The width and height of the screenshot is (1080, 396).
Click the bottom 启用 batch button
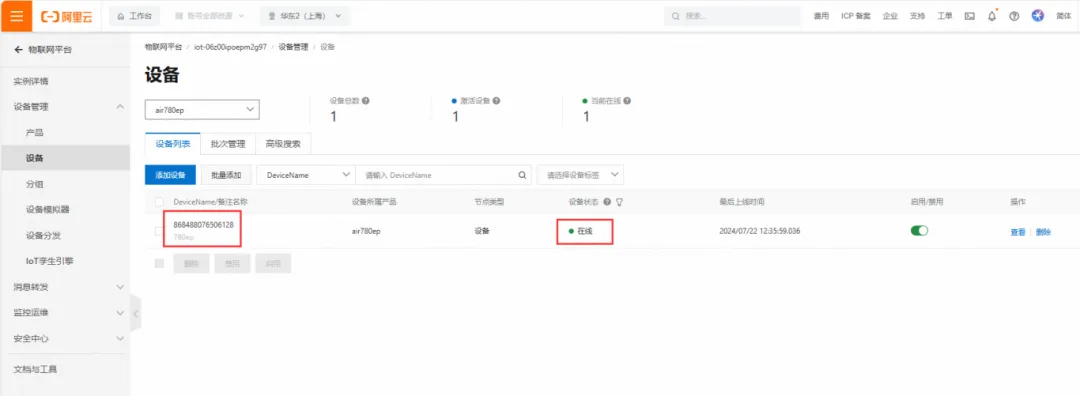point(273,263)
